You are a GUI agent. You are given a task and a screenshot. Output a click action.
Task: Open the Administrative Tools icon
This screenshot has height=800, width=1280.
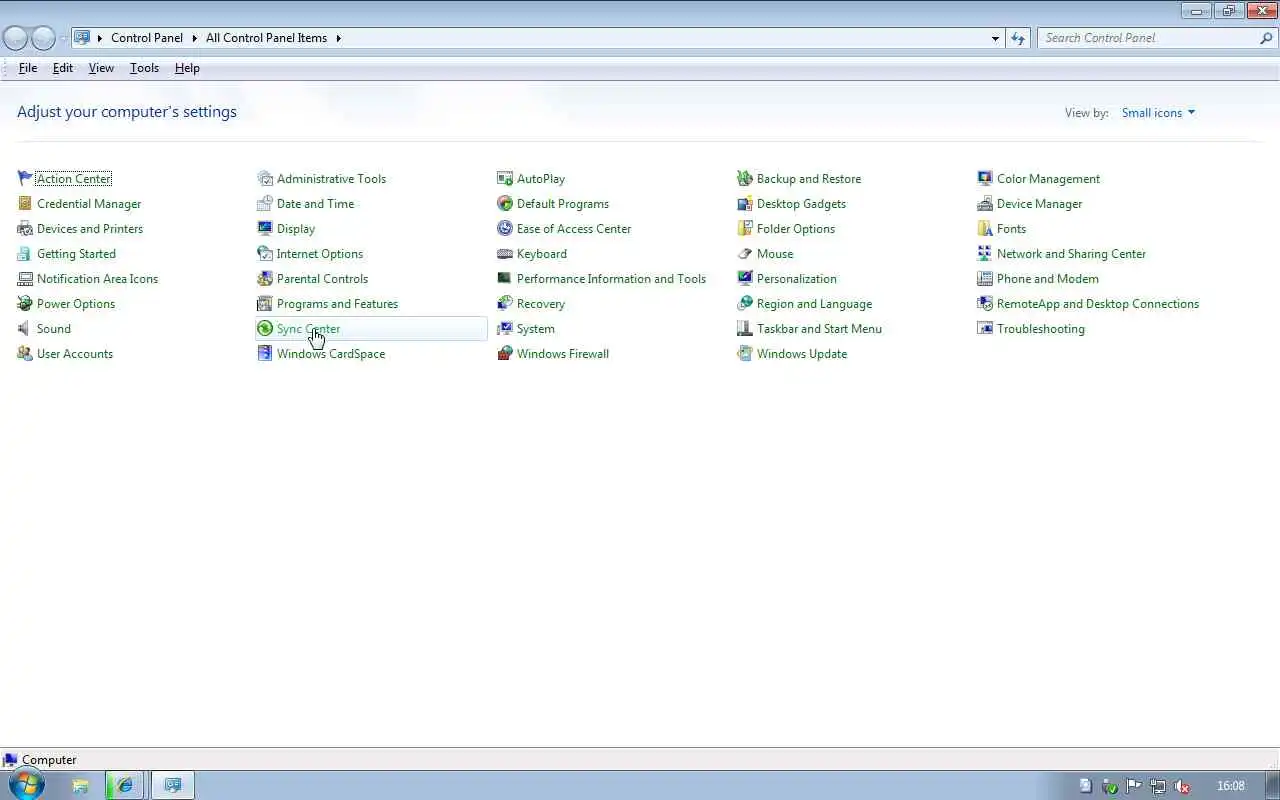click(265, 178)
